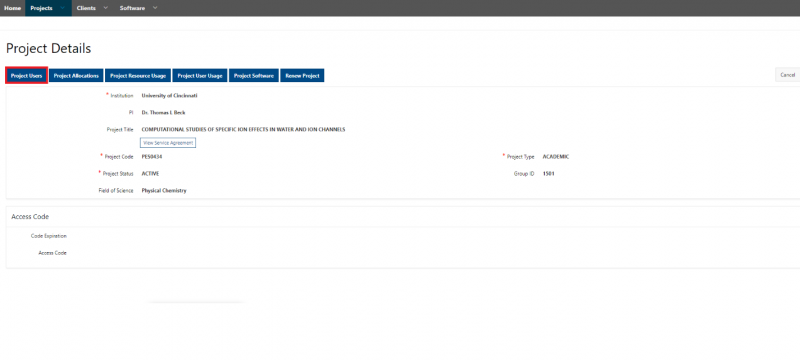Show Project Resource Usage
Viewport: 800px width, 360px height.
click(x=138, y=75)
